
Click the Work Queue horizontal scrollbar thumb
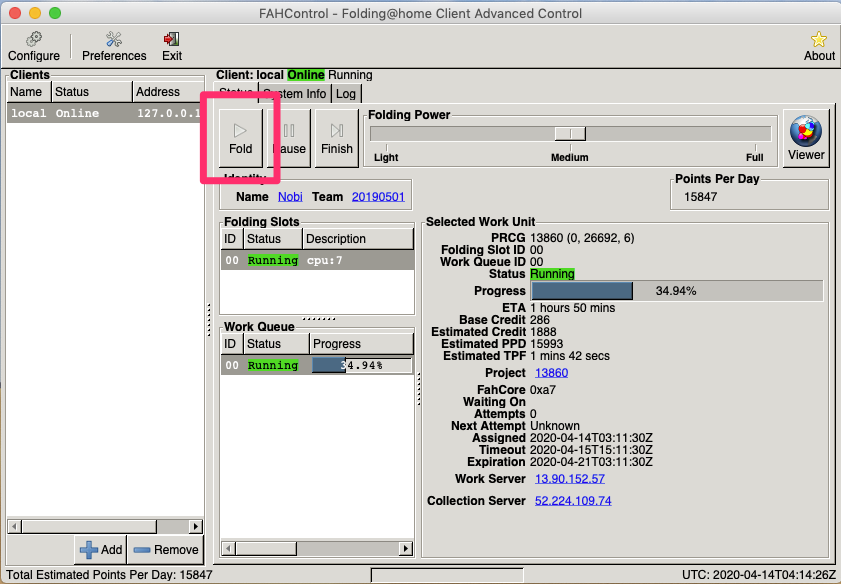tap(266, 549)
